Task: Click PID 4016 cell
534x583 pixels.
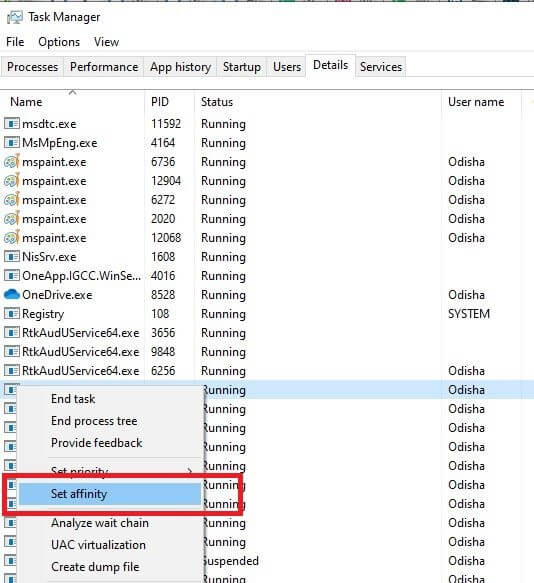Action: point(163,276)
